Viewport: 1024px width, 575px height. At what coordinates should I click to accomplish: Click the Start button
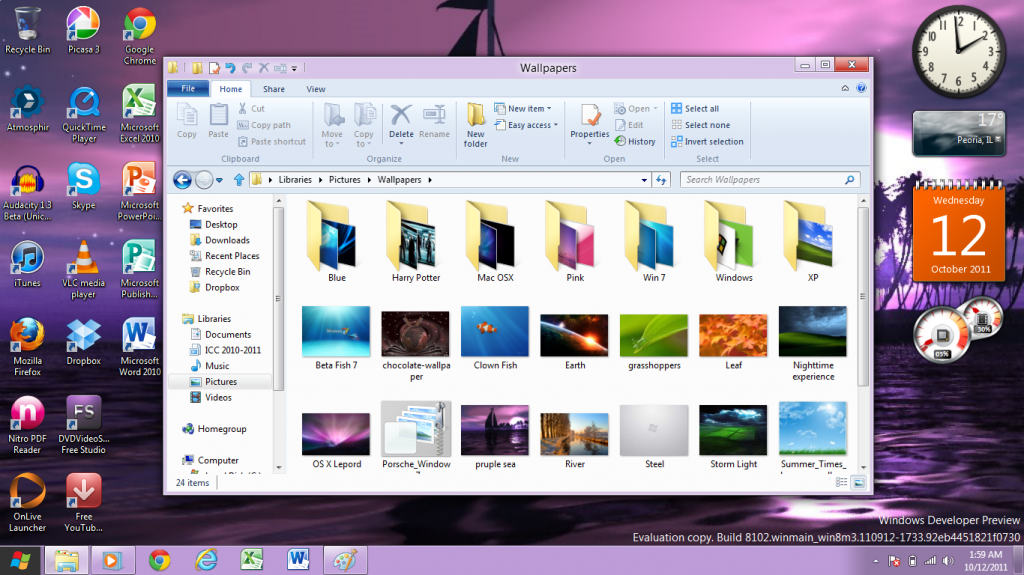pos(20,561)
